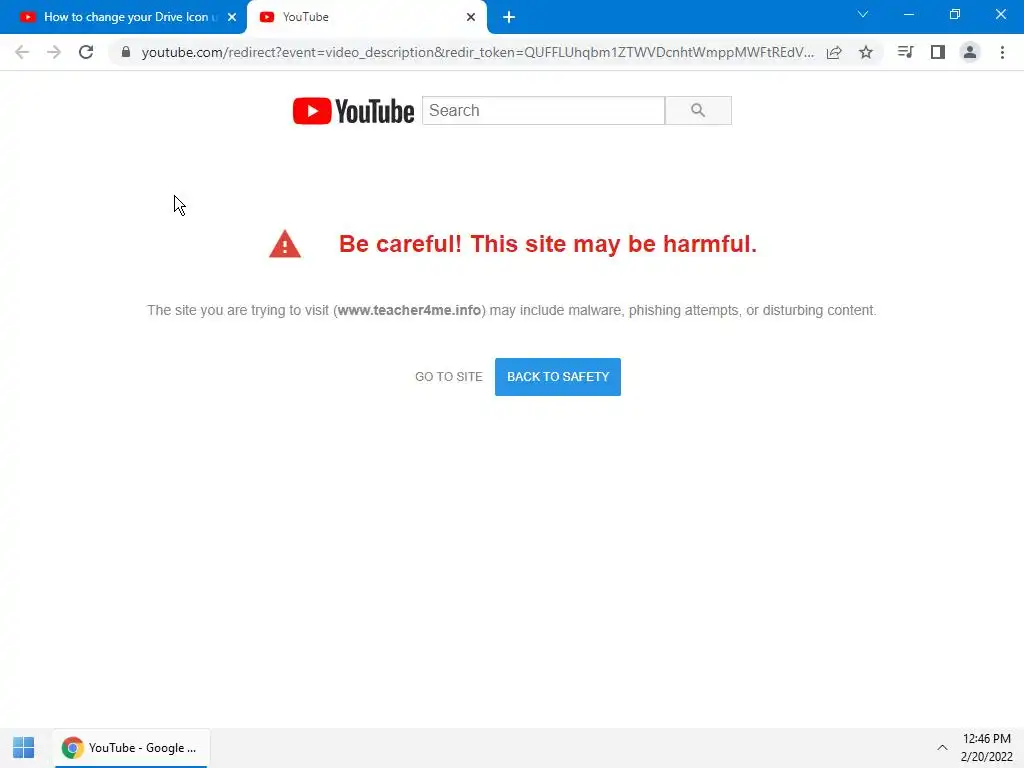The image size is (1024, 768).
Task: Open the Chrome profile avatar
Action: tap(970, 52)
